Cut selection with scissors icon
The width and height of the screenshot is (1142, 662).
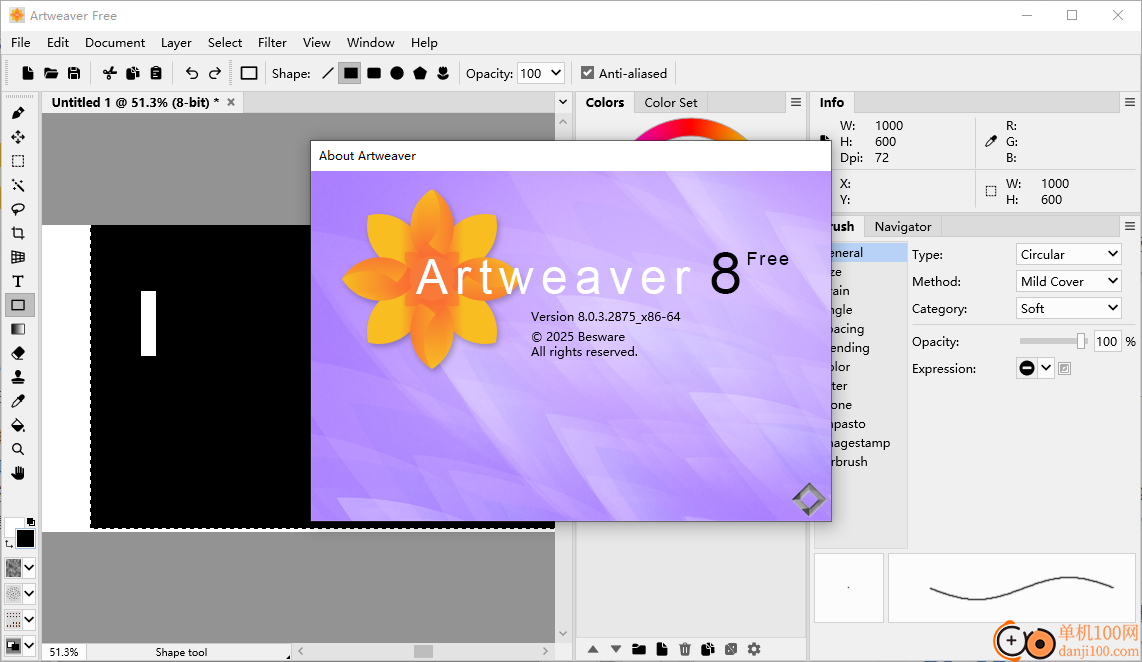[x=109, y=73]
